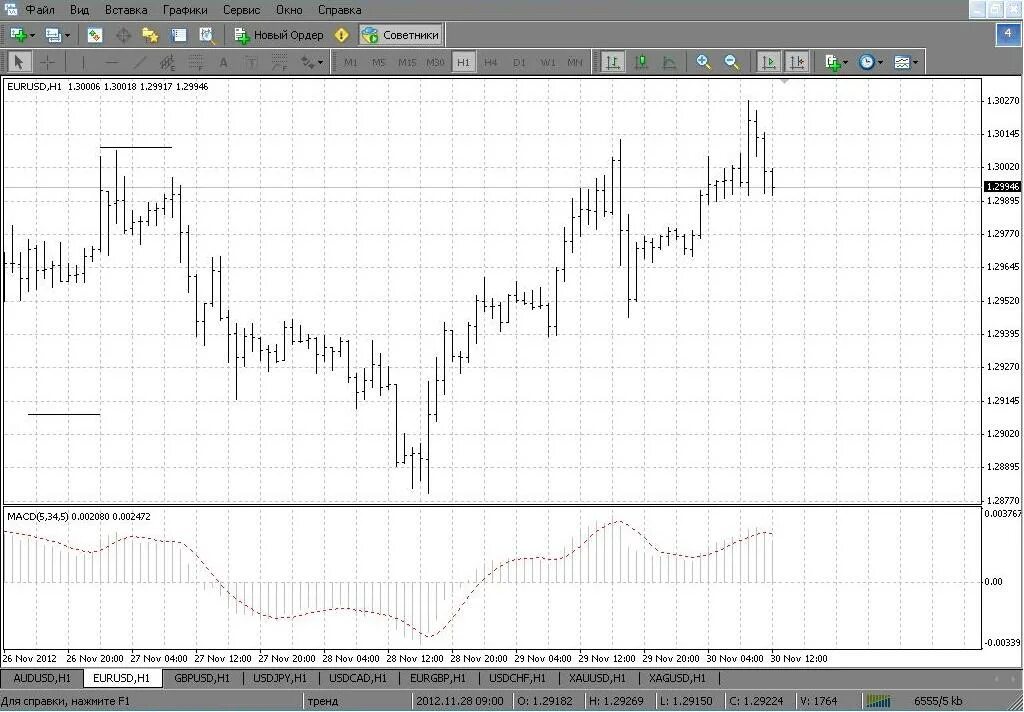
Task: Switch to the GBPUSD,H1 chart tab
Action: pos(202,678)
